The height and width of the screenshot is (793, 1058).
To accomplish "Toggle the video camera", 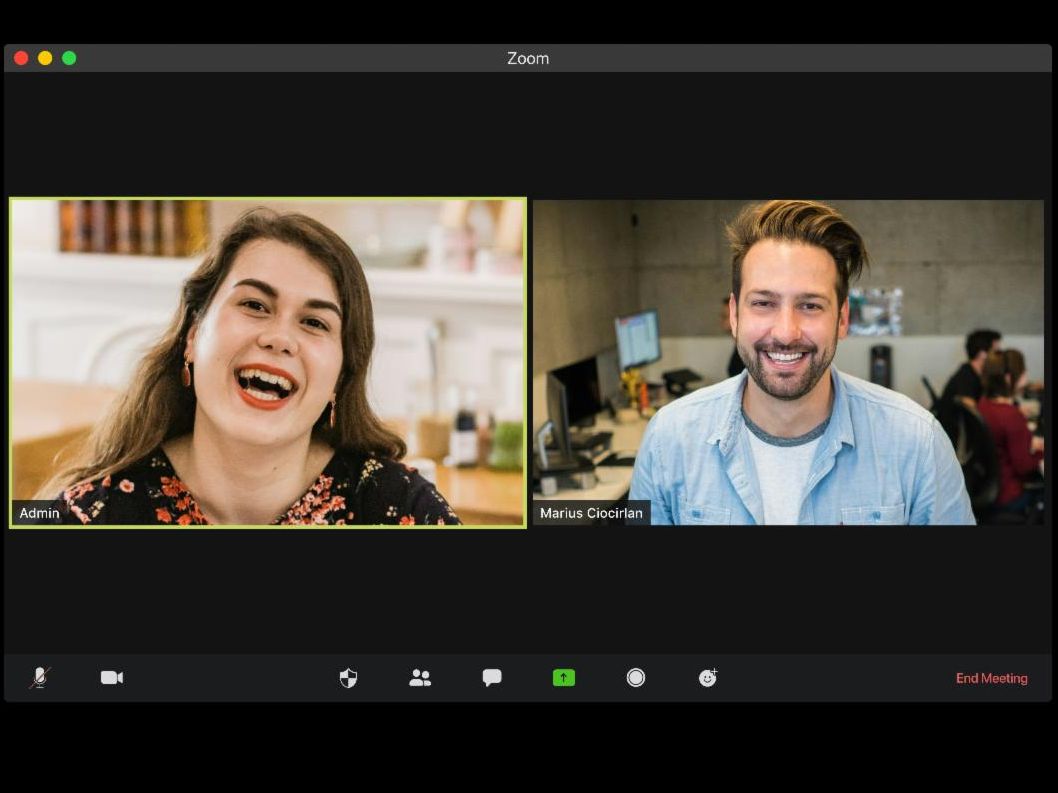I will pos(112,678).
